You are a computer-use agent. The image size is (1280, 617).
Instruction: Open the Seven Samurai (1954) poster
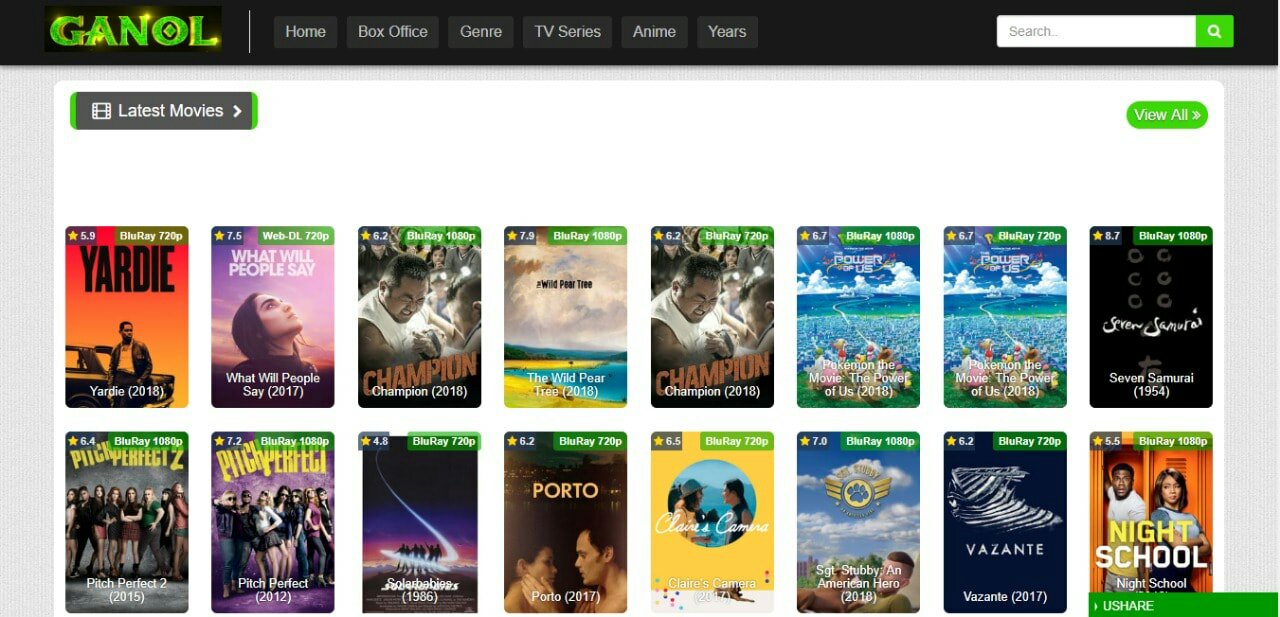point(1151,317)
